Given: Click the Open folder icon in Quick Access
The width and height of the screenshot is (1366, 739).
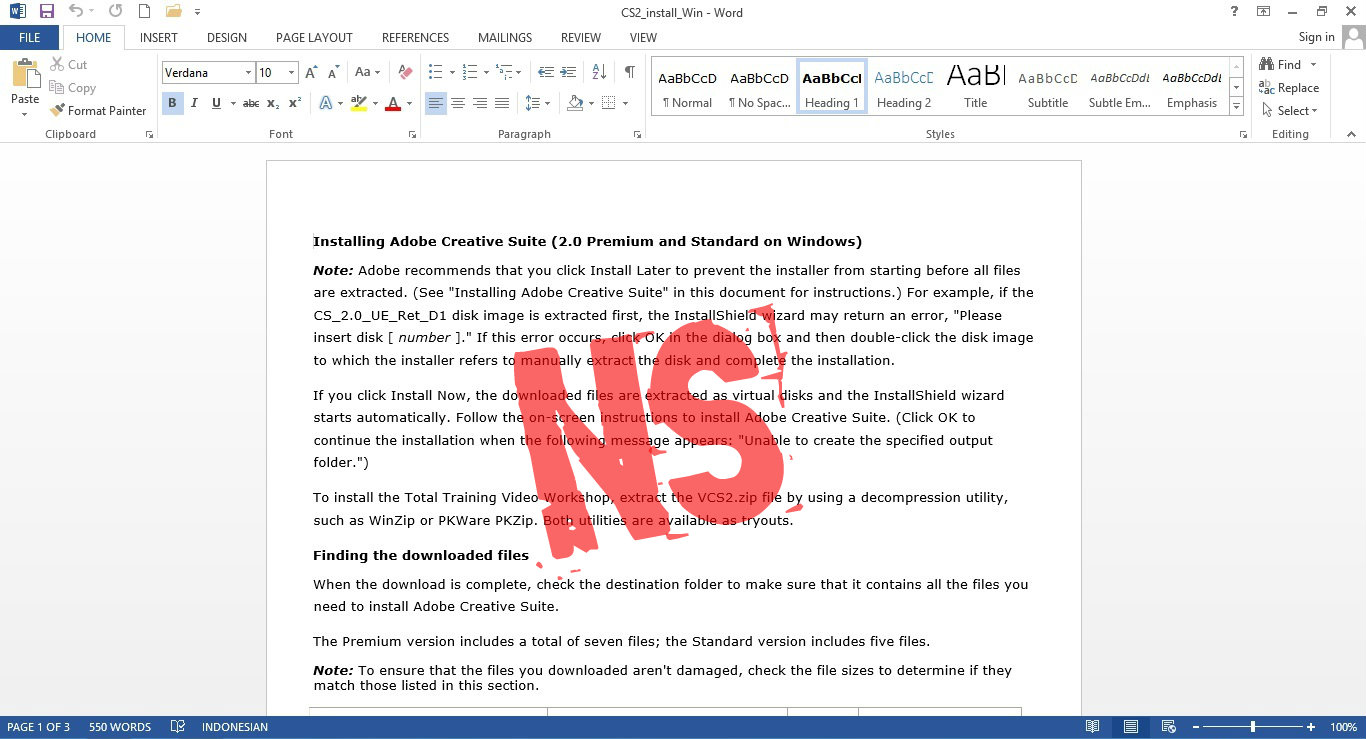Looking at the screenshot, I should (x=174, y=12).
